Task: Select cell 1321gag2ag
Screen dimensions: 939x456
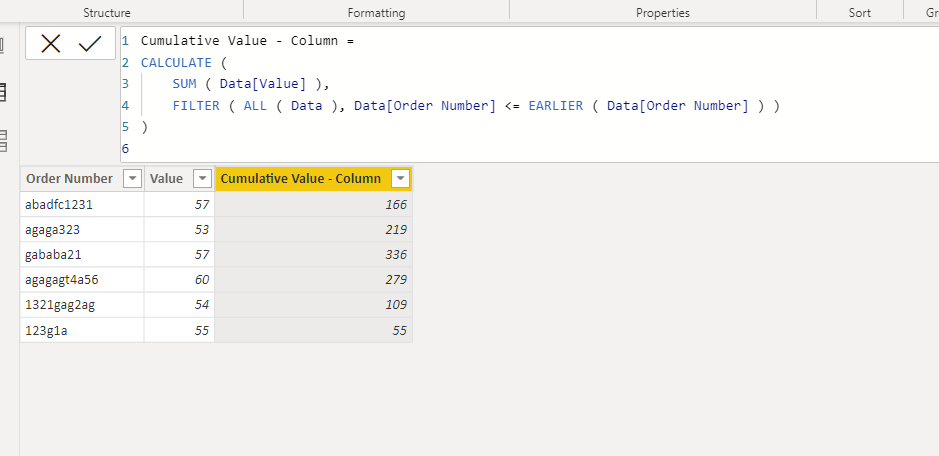Action: (82, 305)
